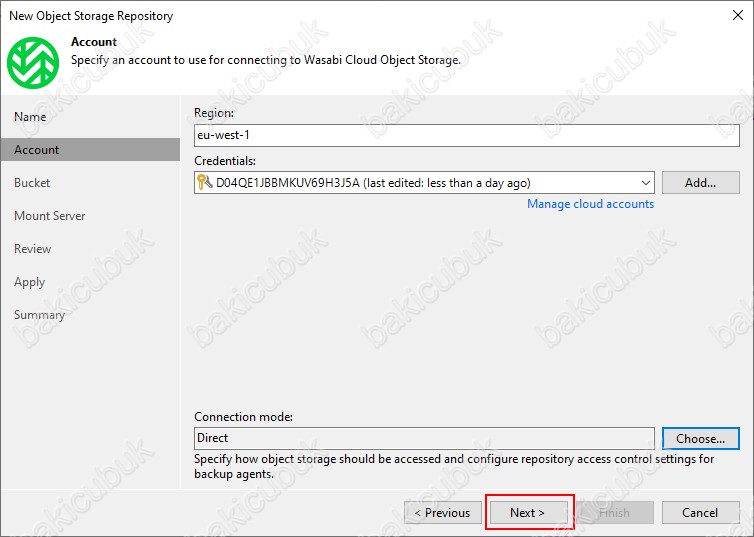
Task: Open the Credentials combo box
Action: tap(424, 183)
